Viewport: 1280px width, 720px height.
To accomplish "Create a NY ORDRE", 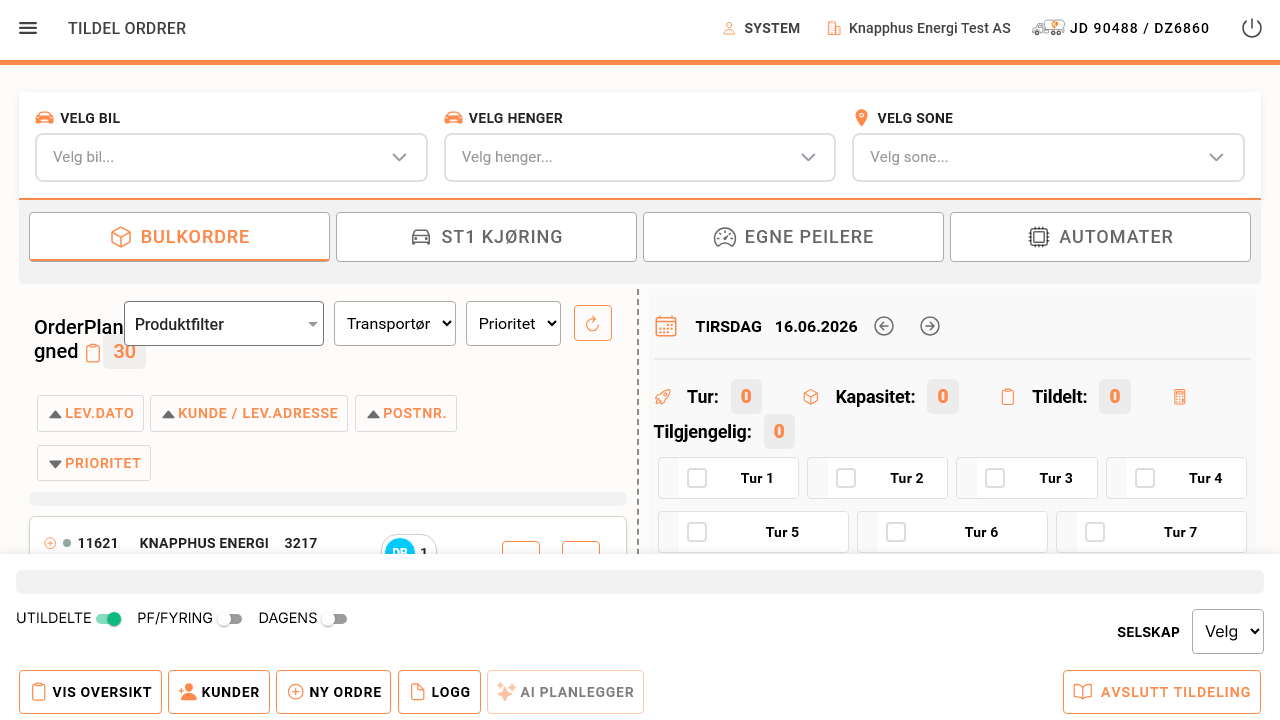I will coord(334,692).
